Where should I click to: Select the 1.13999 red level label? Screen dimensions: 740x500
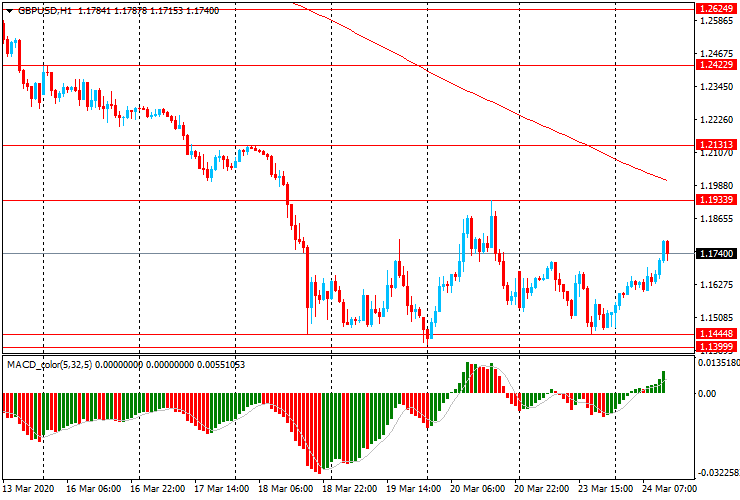click(716, 347)
